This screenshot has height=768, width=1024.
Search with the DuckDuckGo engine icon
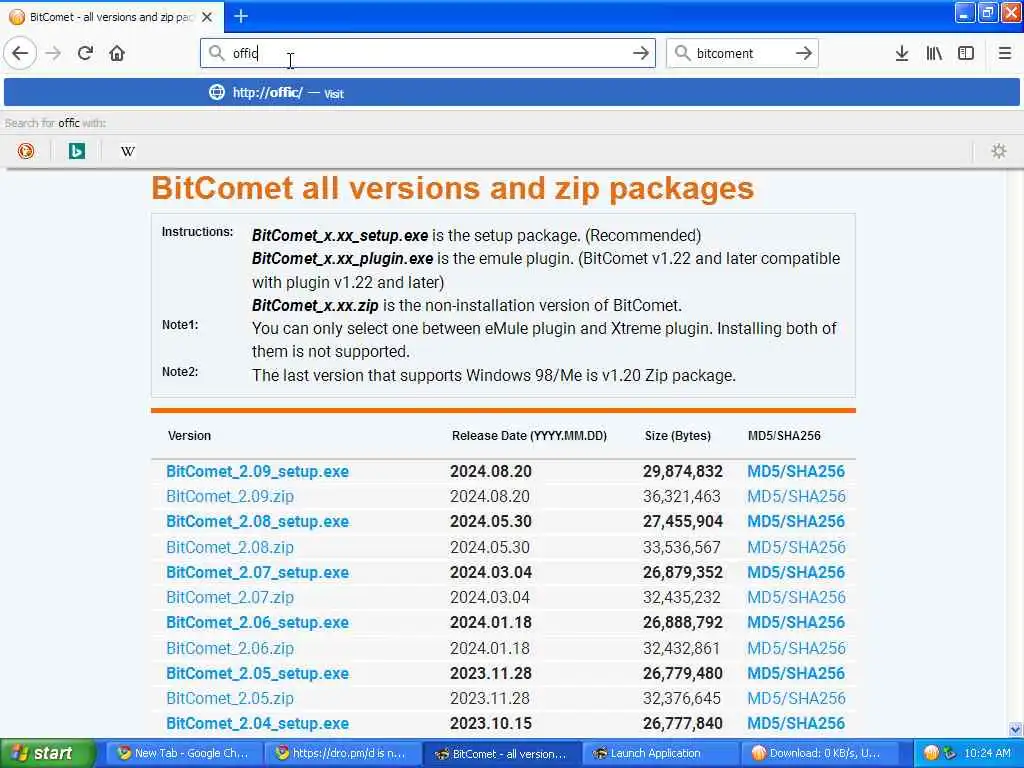[26, 151]
